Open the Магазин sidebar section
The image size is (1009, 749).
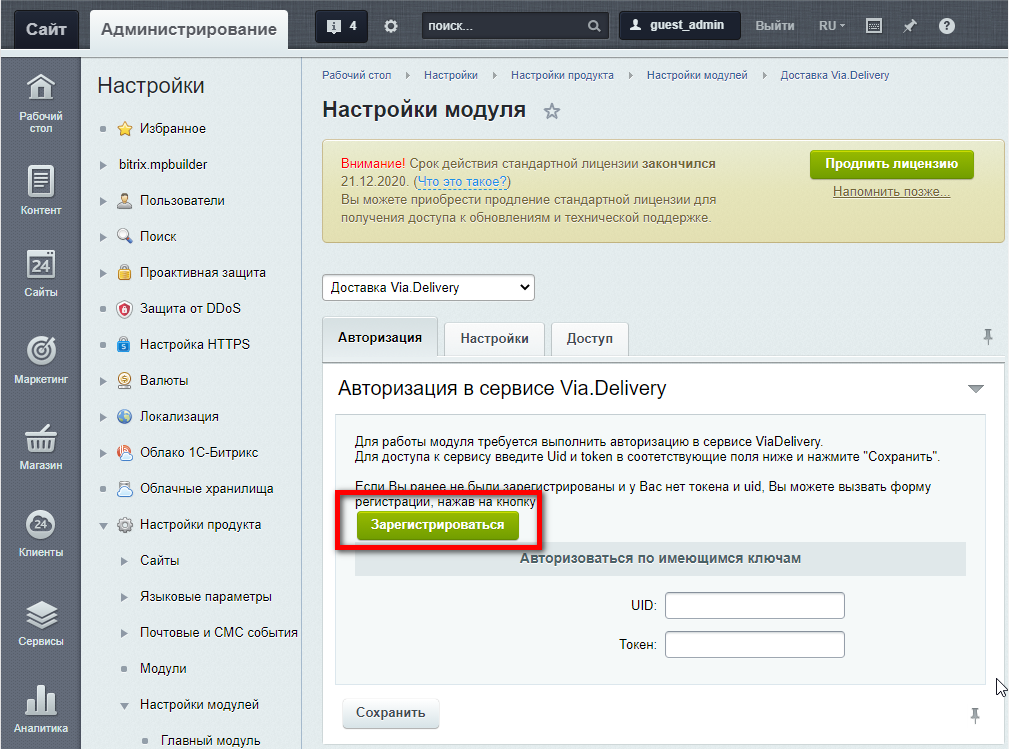coord(41,447)
